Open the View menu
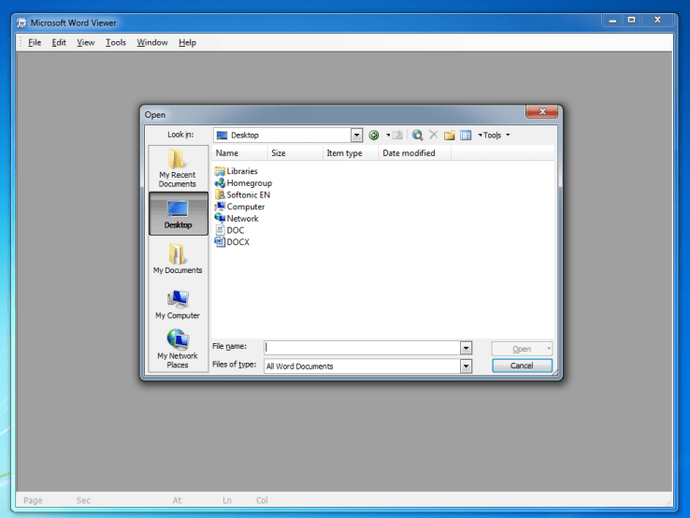Image resolution: width=690 pixels, height=518 pixels. point(86,43)
